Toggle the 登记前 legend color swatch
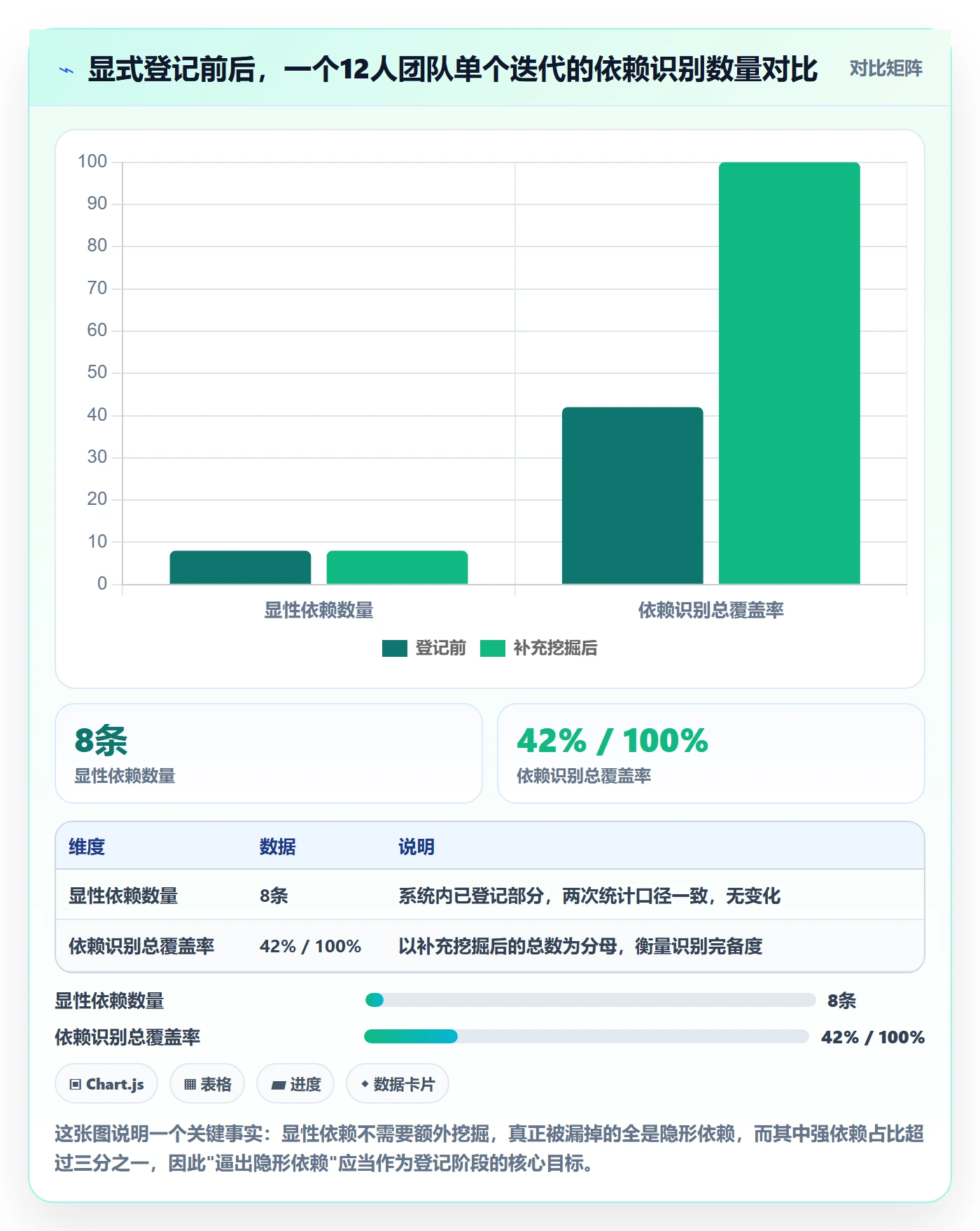 pyautogui.click(x=394, y=648)
